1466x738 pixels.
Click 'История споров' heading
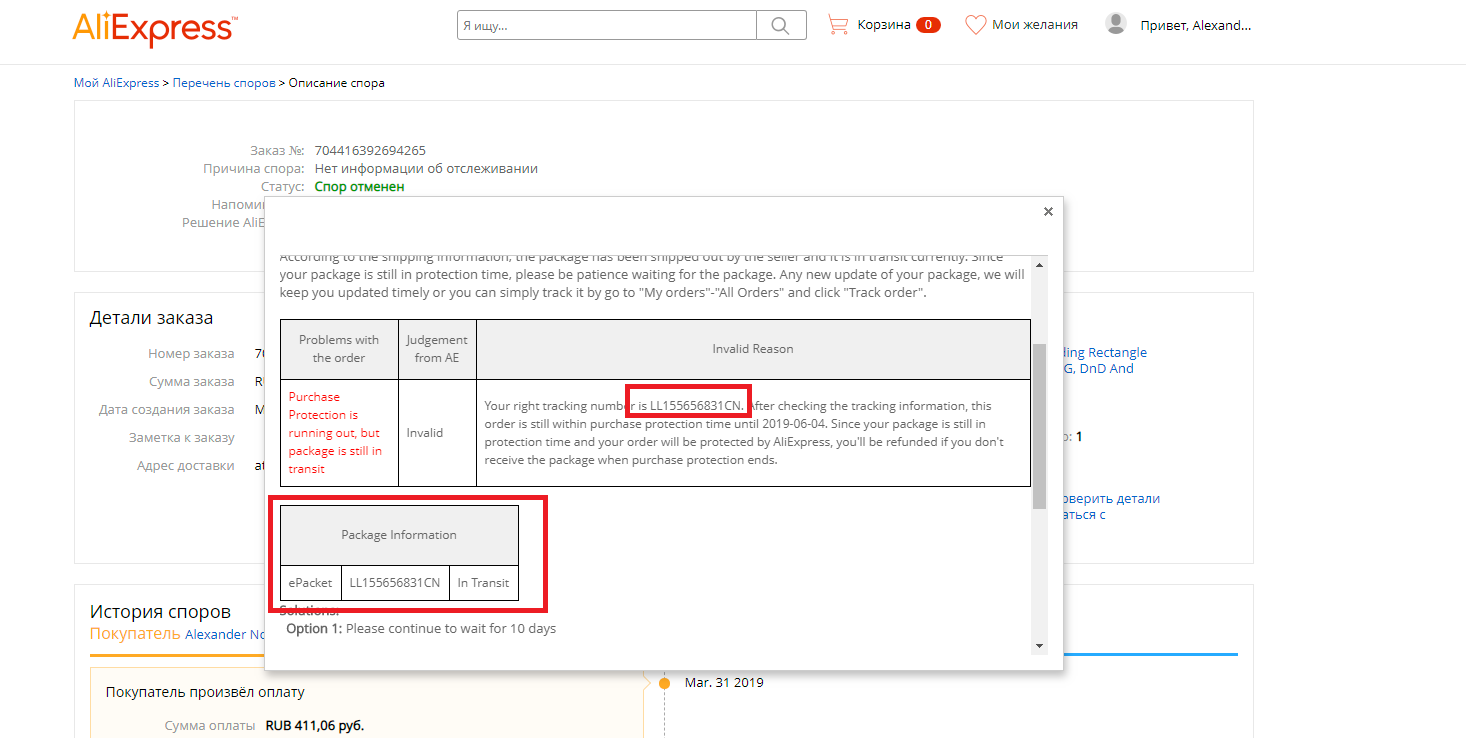point(160,612)
